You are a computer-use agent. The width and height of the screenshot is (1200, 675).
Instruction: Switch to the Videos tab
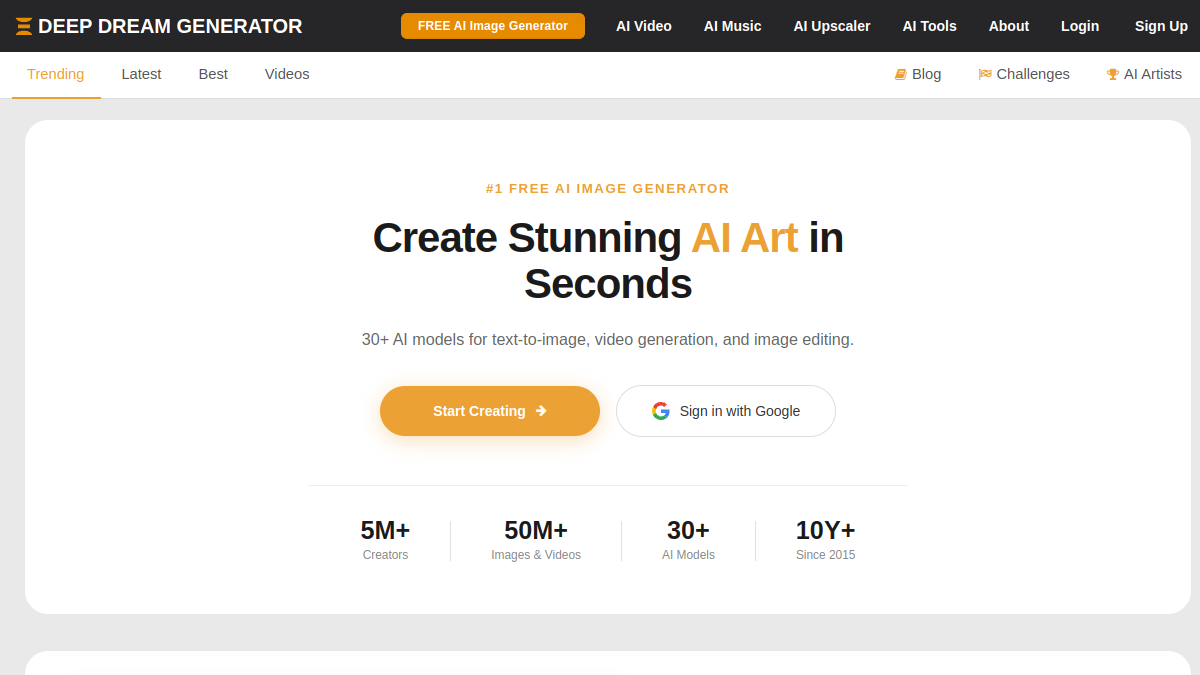(x=287, y=74)
